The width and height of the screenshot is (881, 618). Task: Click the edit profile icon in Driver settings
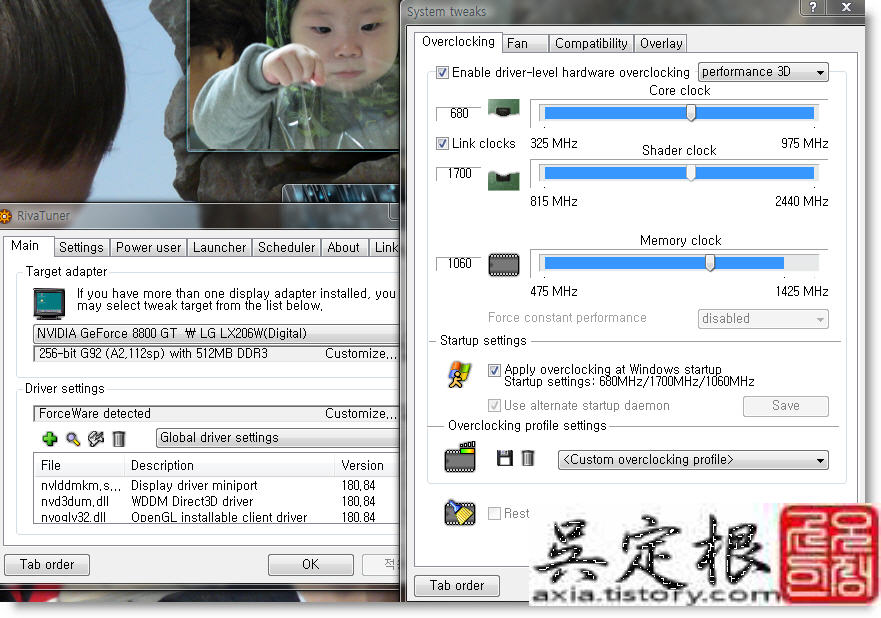click(x=96, y=439)
